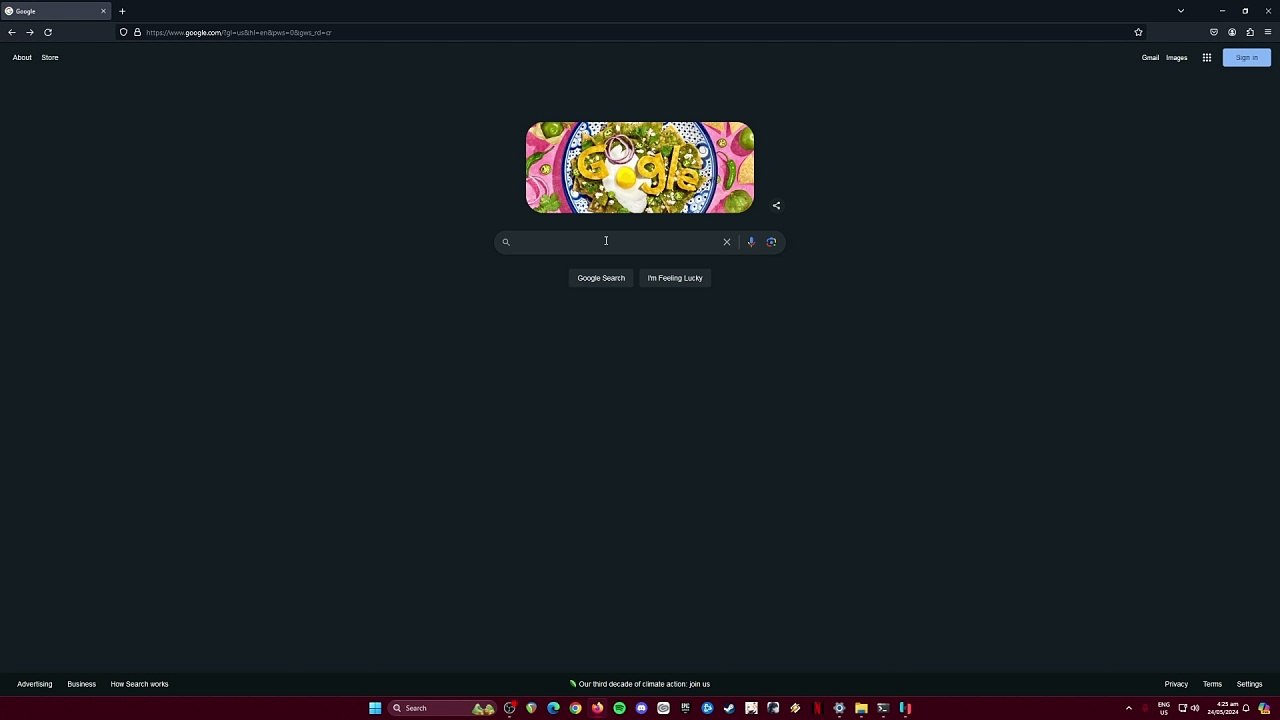Focus the browser address bar
This screenshot has height=720, width=1280.
(630, 32)
